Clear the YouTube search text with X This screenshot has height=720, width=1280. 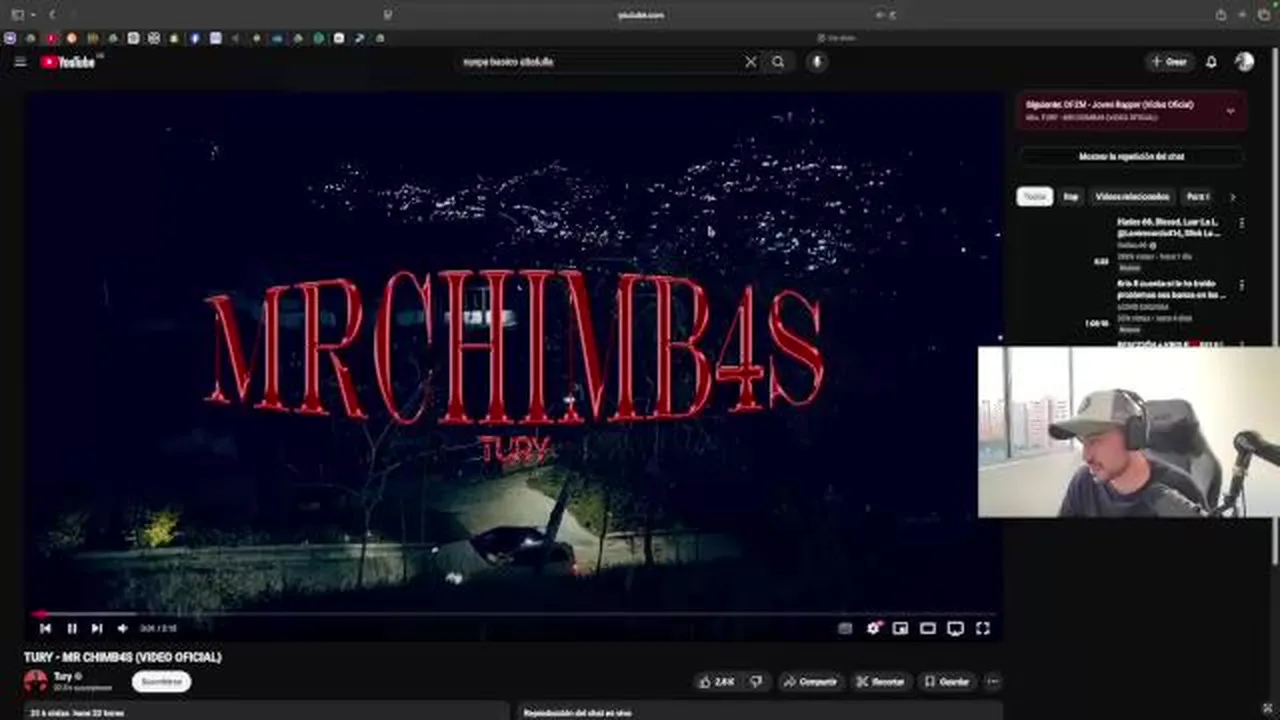coord(751,62)
